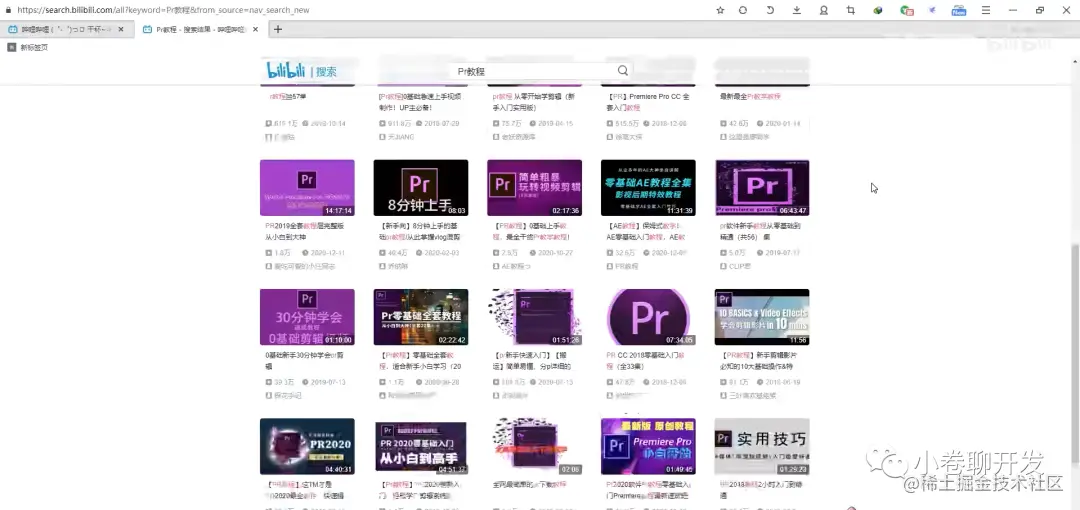Click play-count icon beside 40.4万
Viewport: 1080px width, 510px height.
[x=382, y=253]
